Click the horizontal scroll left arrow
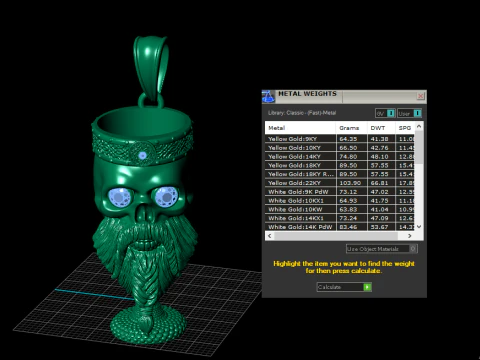The height and width of the screenshot is (360, 480). coord(269,236)
